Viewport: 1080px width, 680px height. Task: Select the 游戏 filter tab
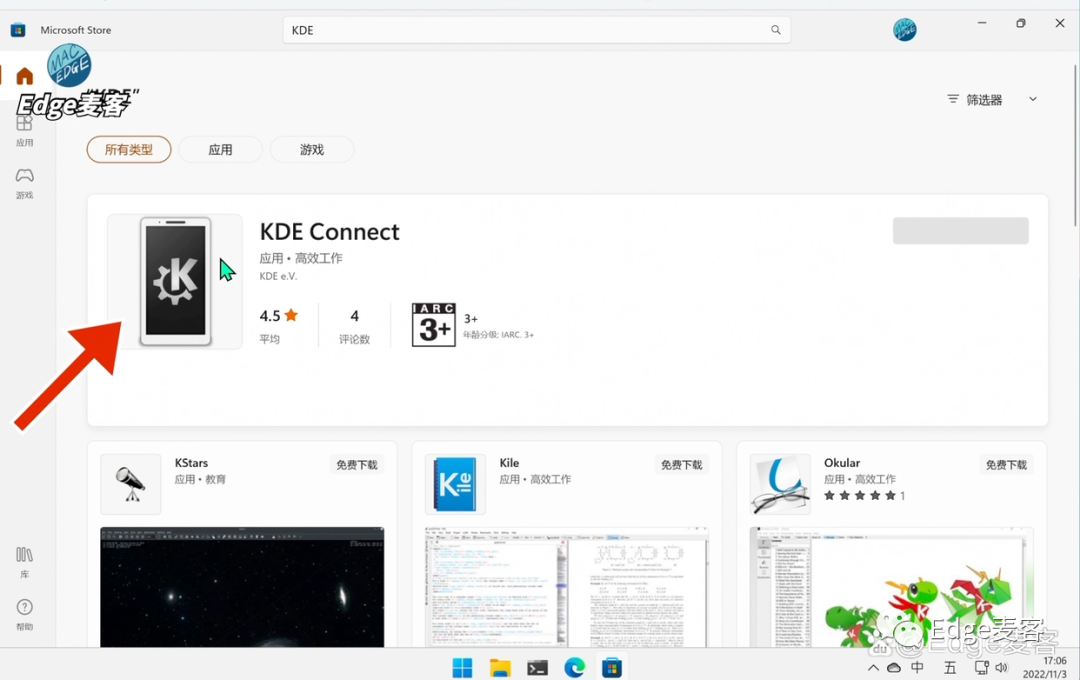click(x=312, y=150)
